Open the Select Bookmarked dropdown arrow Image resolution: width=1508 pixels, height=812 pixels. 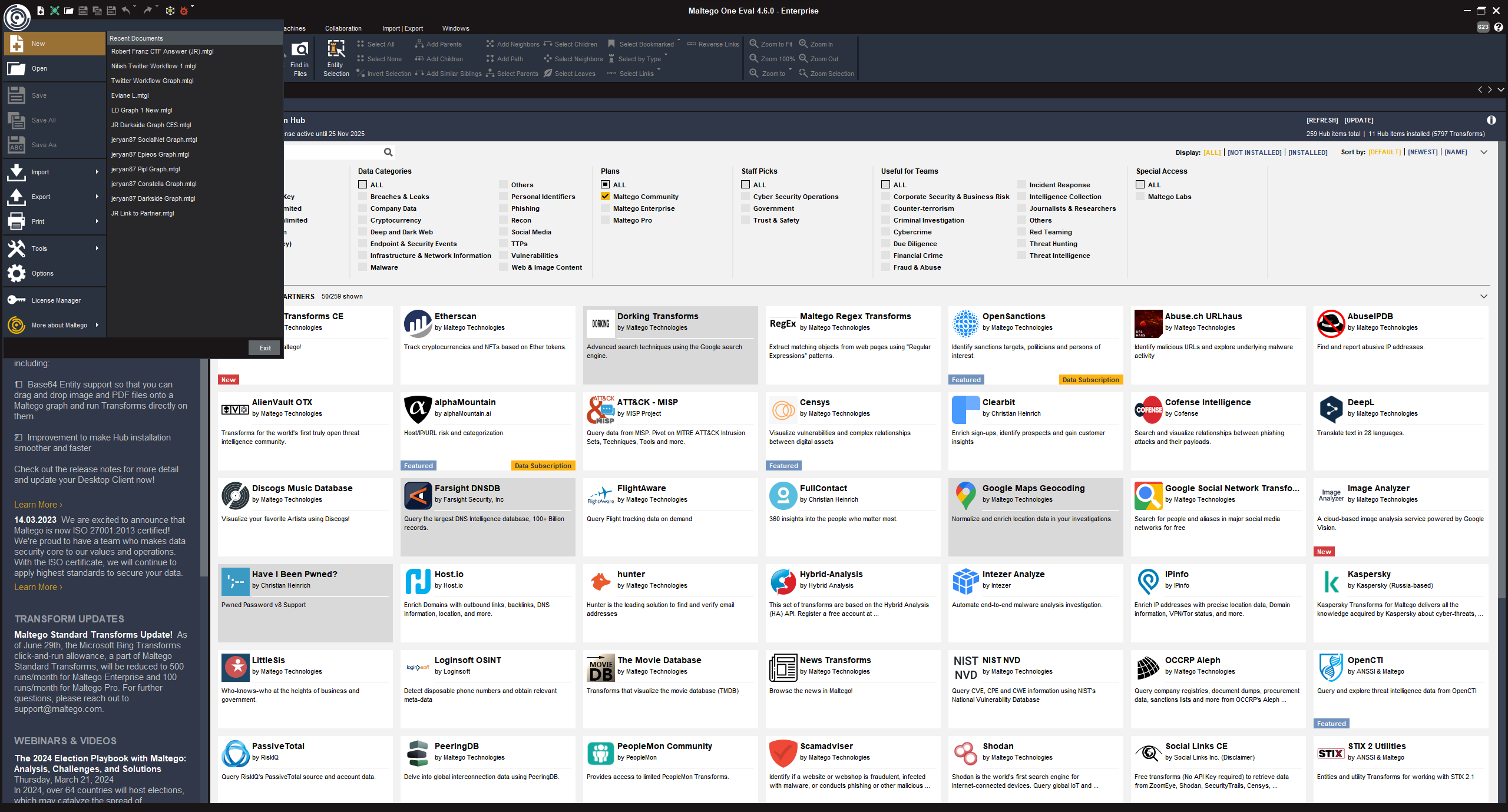click(x=679, y=40)
